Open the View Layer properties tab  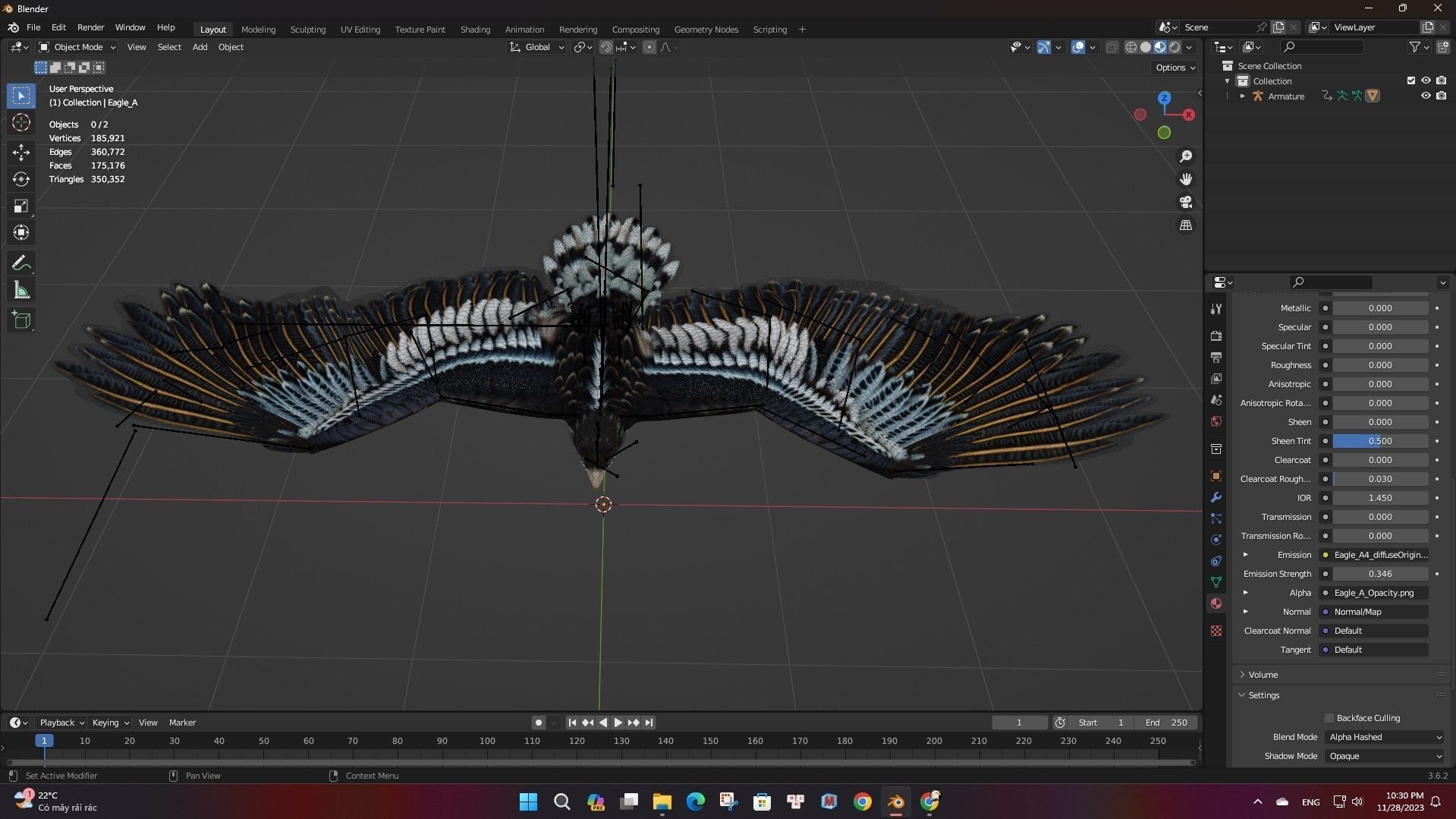click(x=1216, y=378)
